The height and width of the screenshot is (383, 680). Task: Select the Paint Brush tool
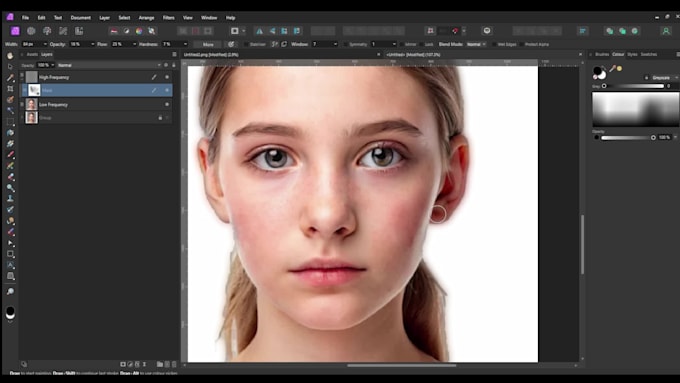coord(10,155)
